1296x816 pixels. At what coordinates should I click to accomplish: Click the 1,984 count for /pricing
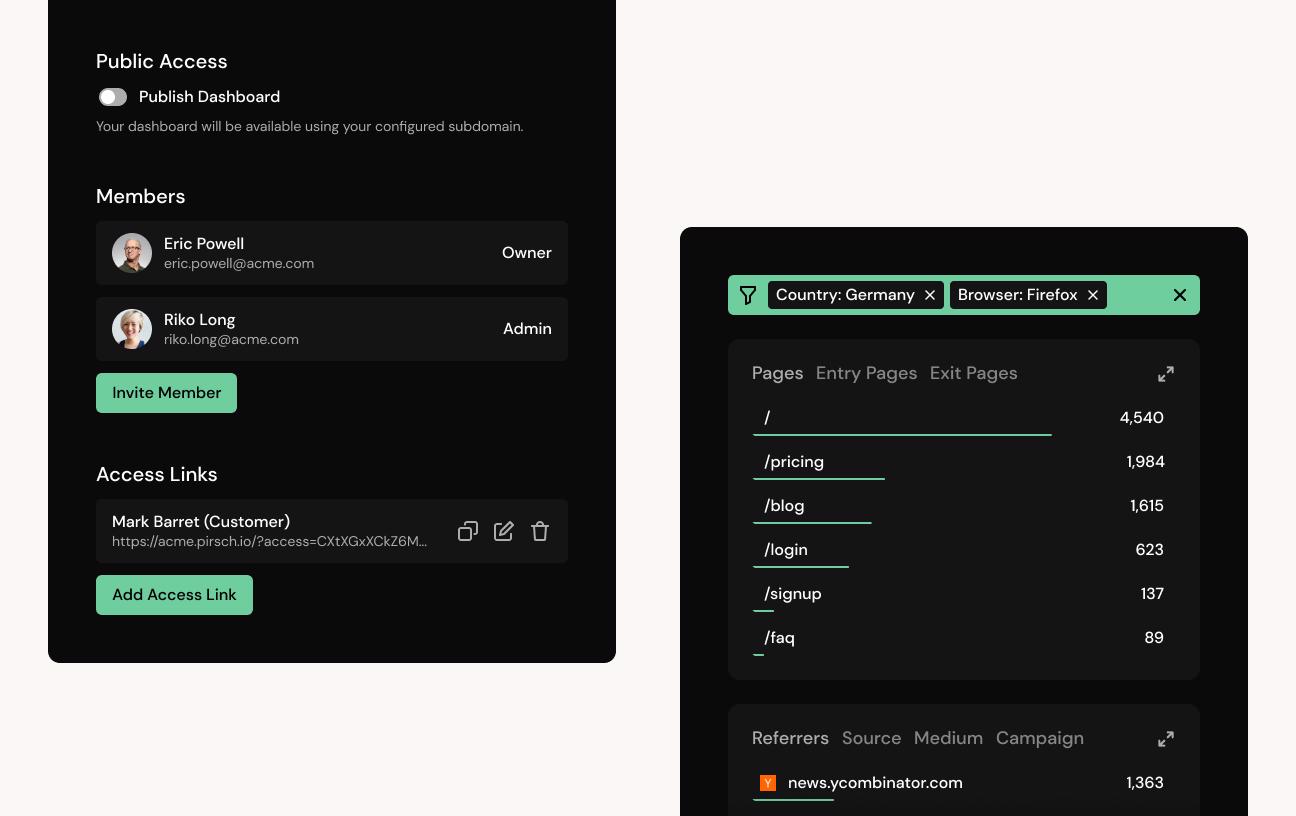(x=1145, y=462)
